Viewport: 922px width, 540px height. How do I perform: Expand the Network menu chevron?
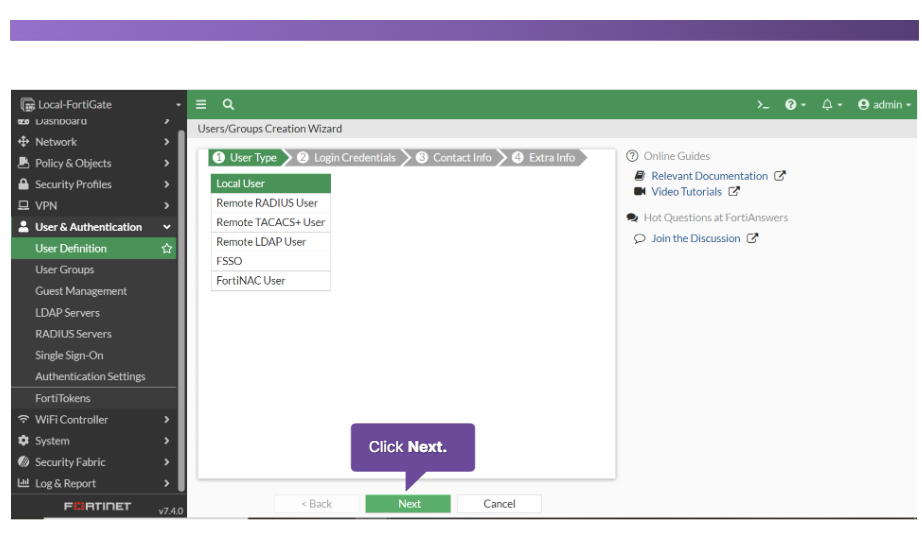(167, 142)
